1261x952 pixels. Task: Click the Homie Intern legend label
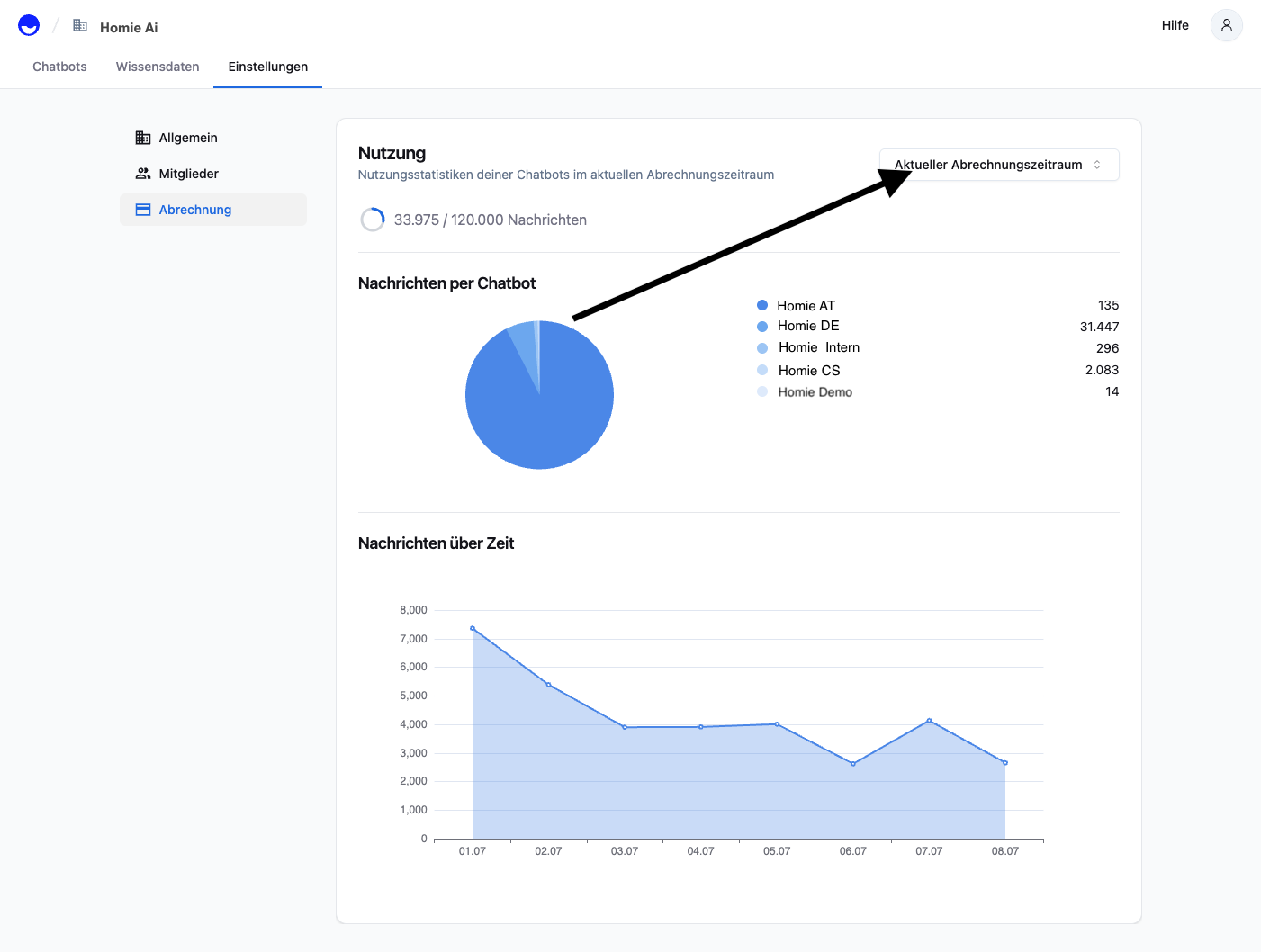point(819,347)
